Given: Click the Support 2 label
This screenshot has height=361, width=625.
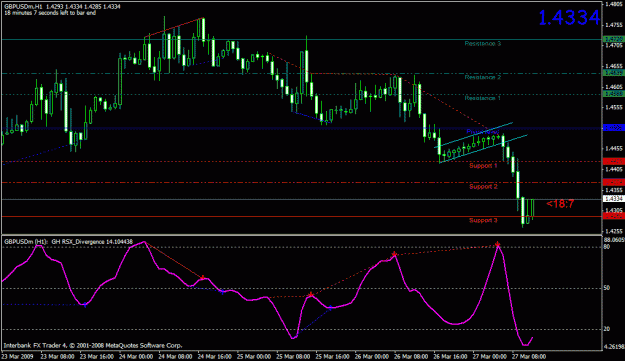Looking at the screenshot, I should 483,186.
